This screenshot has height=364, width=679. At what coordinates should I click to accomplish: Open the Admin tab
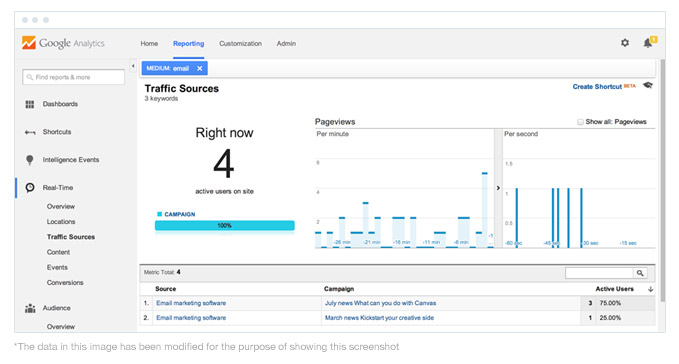click(x=286, y=44)
